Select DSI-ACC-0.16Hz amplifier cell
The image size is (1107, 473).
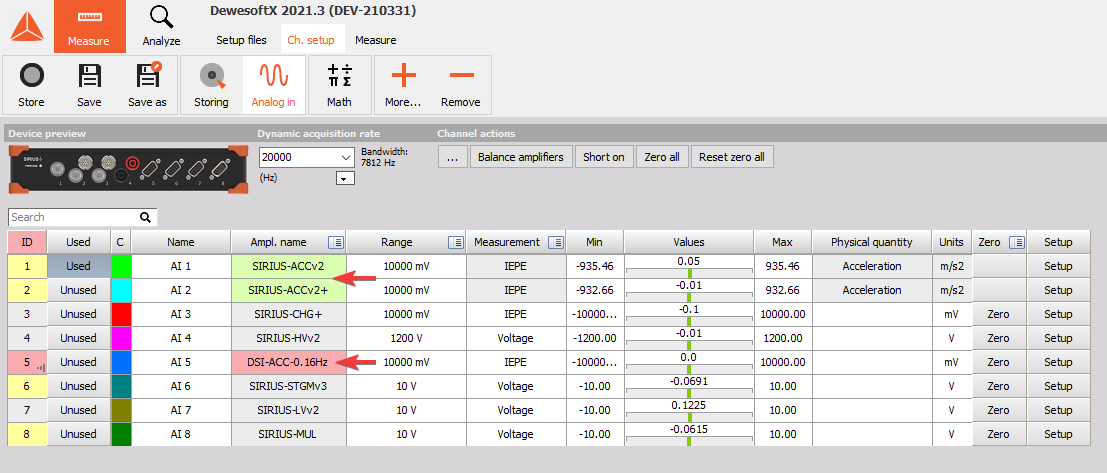pyautogui.click(x=288, y=362)
